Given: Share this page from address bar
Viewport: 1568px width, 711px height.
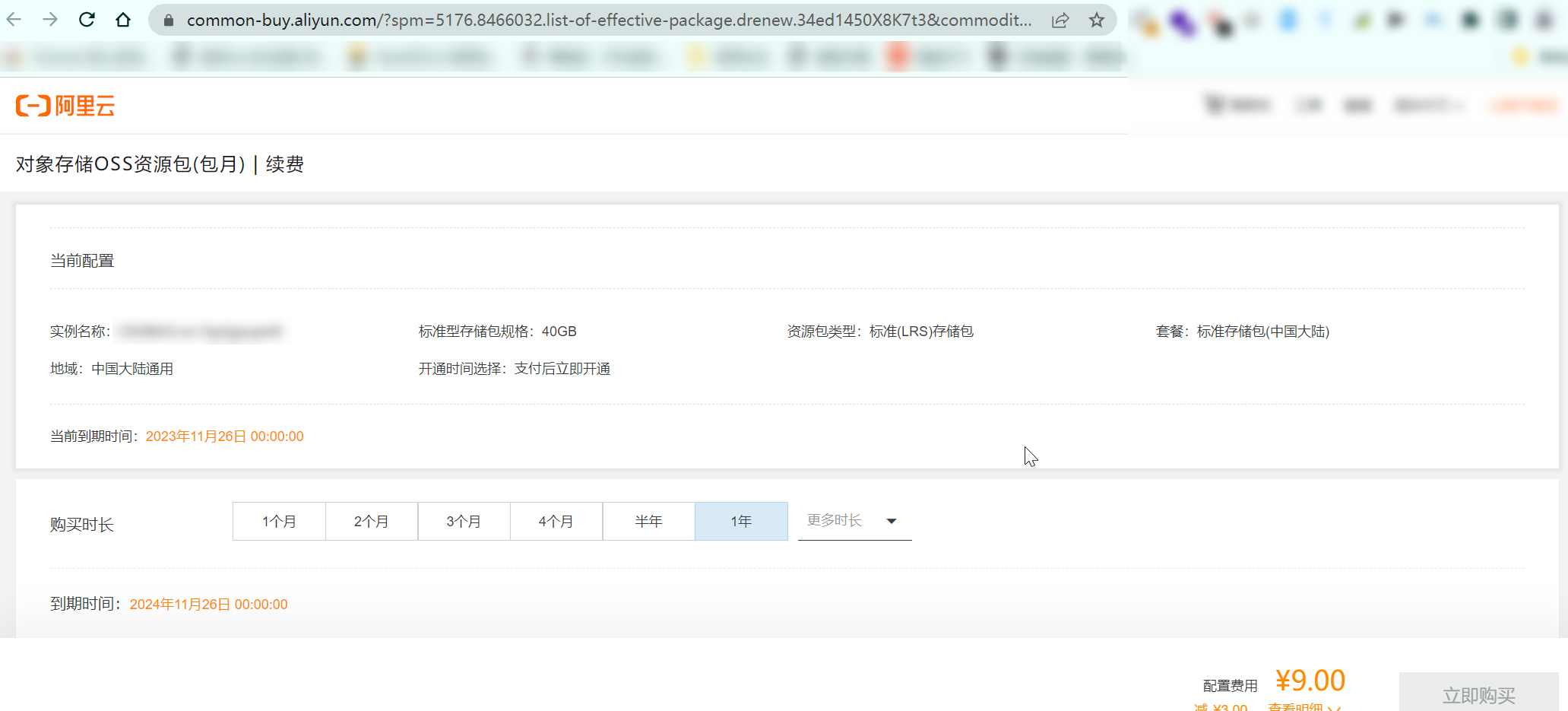Looking at the screenshot, I should click(1060, 21).
